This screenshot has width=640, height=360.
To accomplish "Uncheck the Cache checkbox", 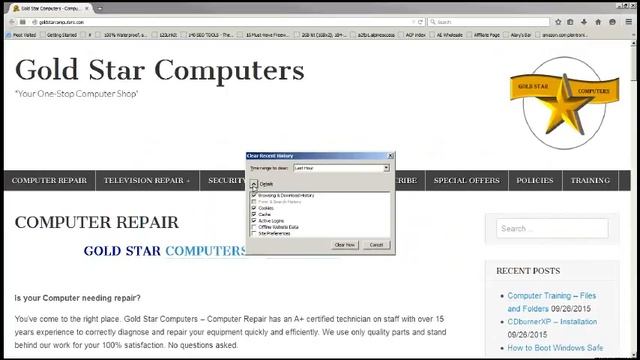I will click(x=254, y=214).
